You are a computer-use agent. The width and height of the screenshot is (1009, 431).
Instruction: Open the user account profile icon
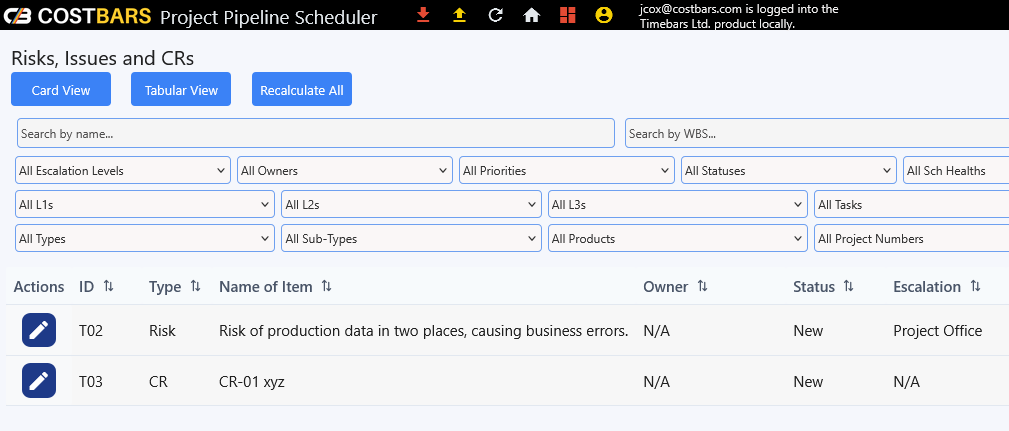point(603,15)
